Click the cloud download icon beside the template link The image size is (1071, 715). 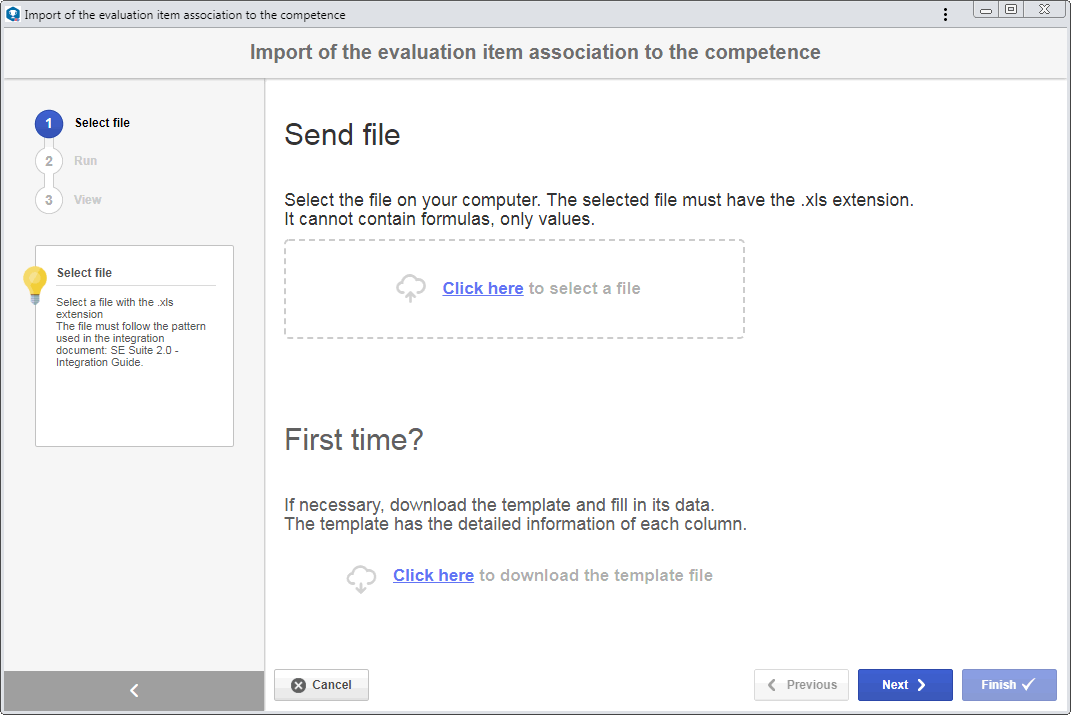click(x=361, y=578)
